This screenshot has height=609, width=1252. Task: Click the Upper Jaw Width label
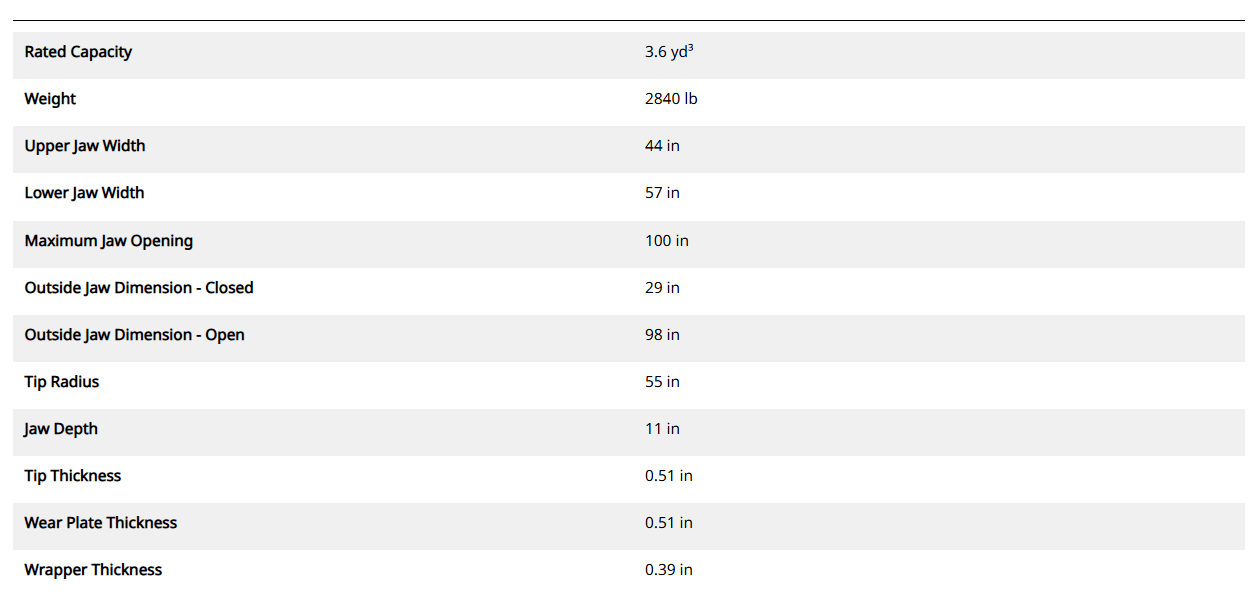85,146
